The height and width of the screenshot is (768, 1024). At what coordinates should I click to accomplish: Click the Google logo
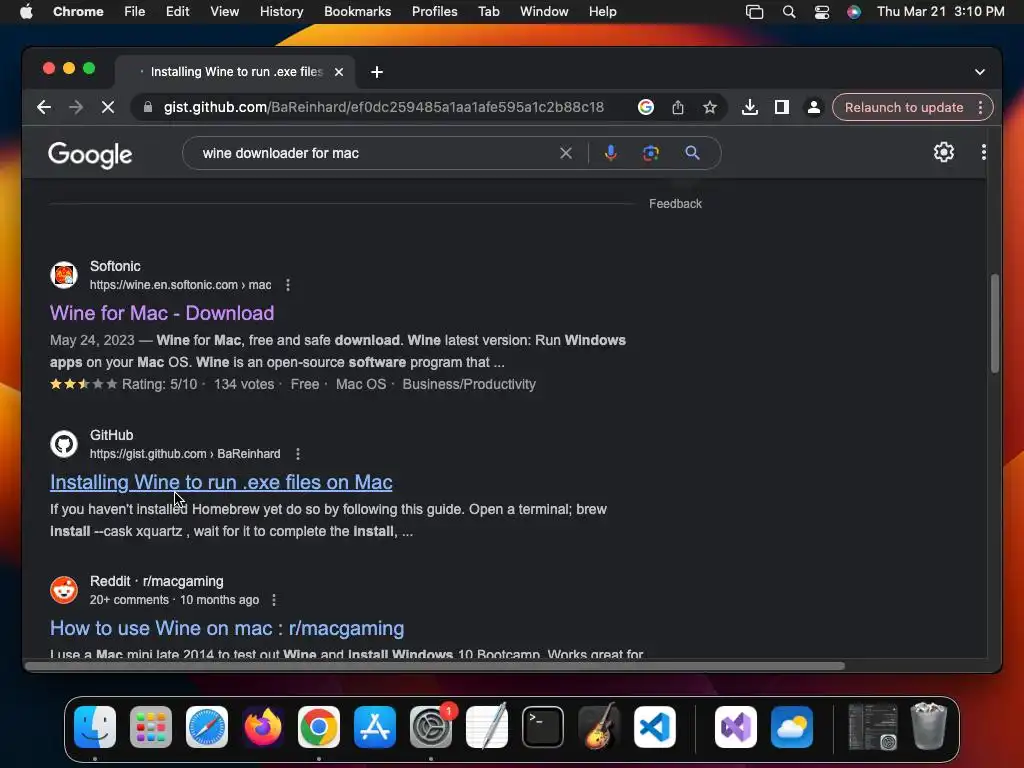[90, 155]
